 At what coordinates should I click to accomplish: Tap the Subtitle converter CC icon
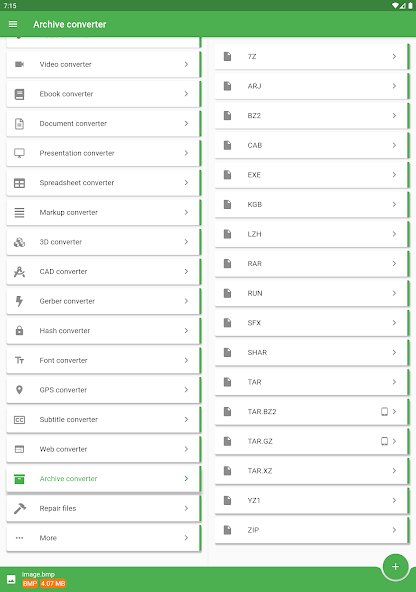point(19,419)
